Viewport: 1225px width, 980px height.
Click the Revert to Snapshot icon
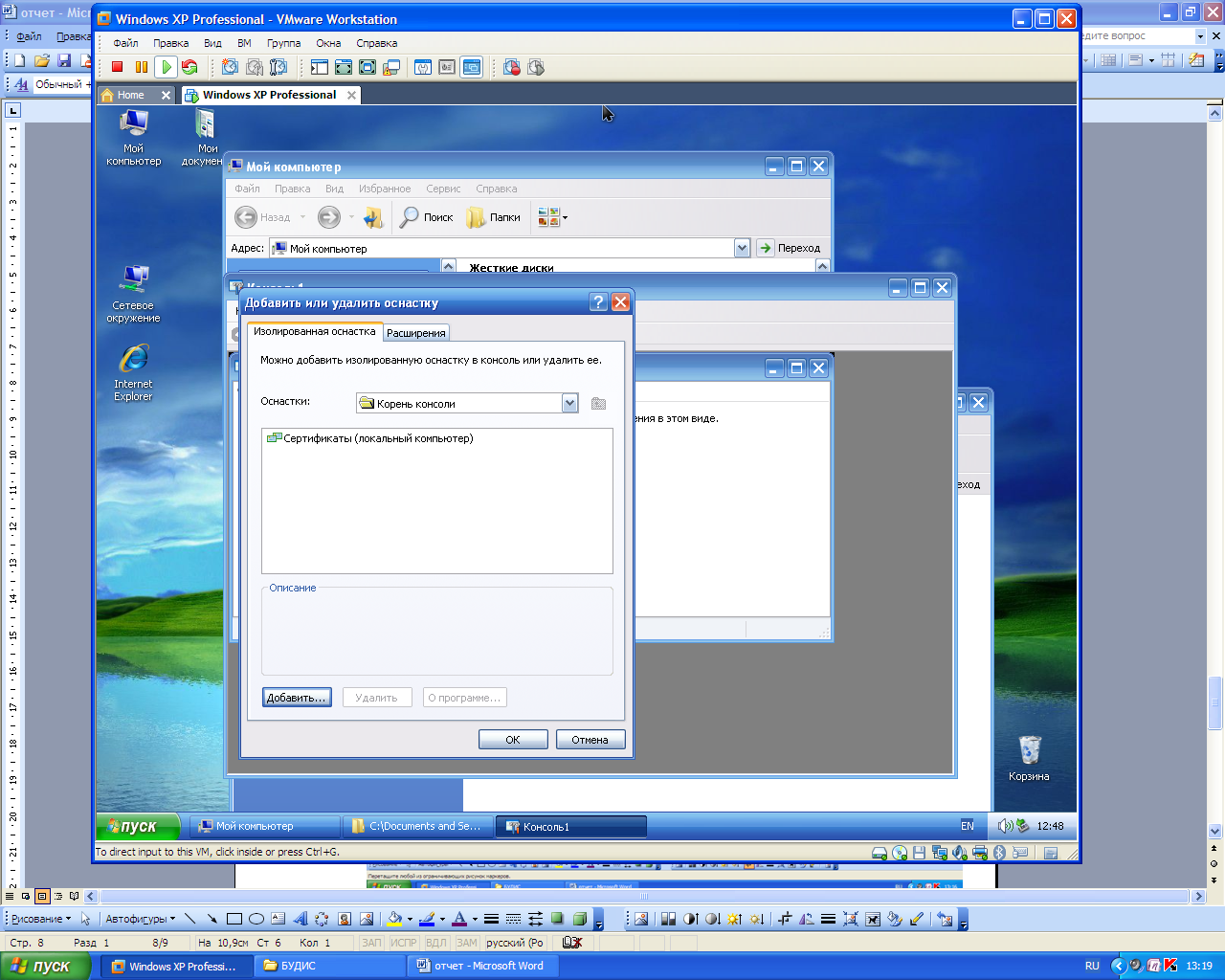pyautogui.click(x=255, y=67)
